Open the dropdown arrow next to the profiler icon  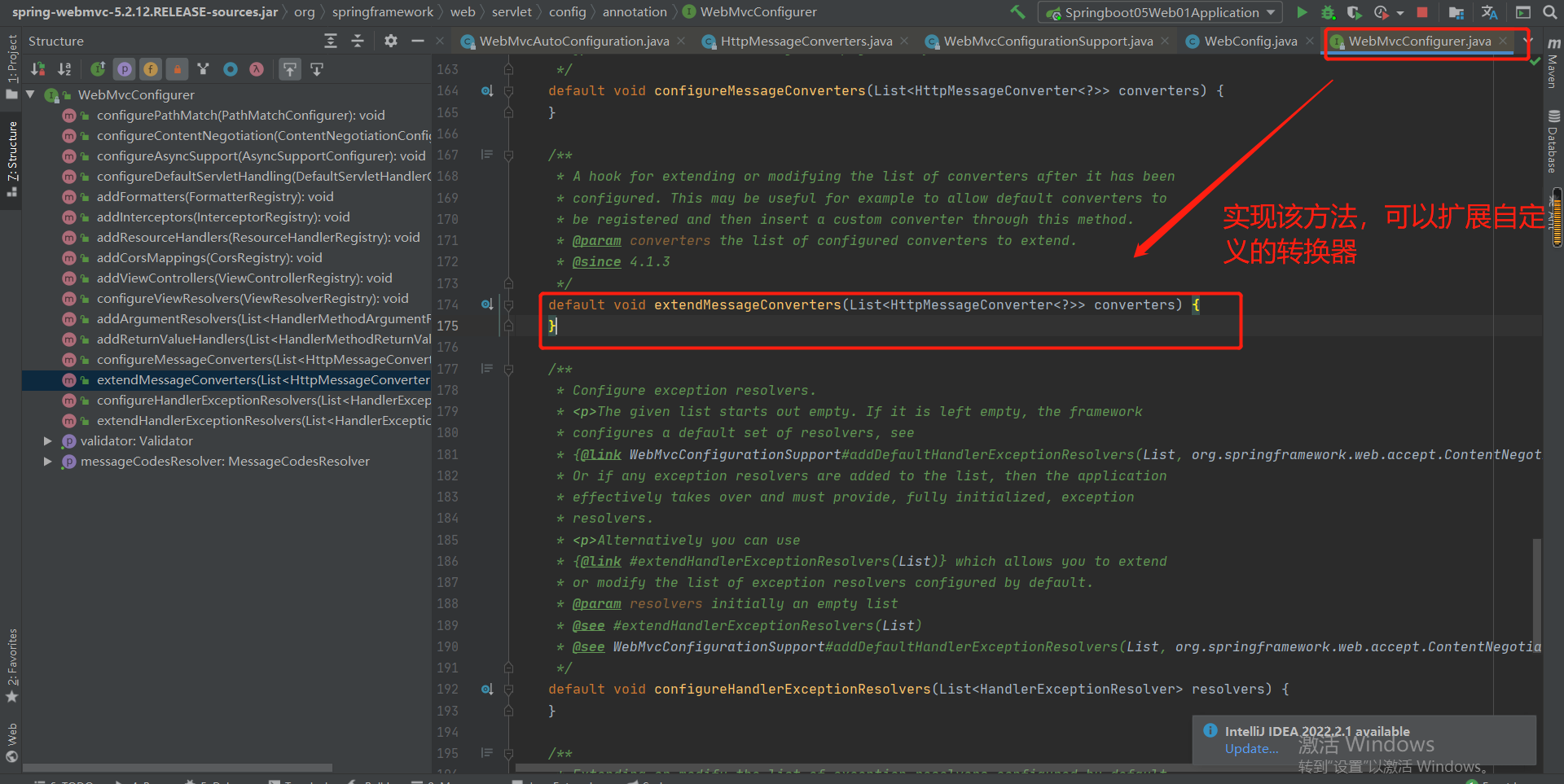point(1400,12)
